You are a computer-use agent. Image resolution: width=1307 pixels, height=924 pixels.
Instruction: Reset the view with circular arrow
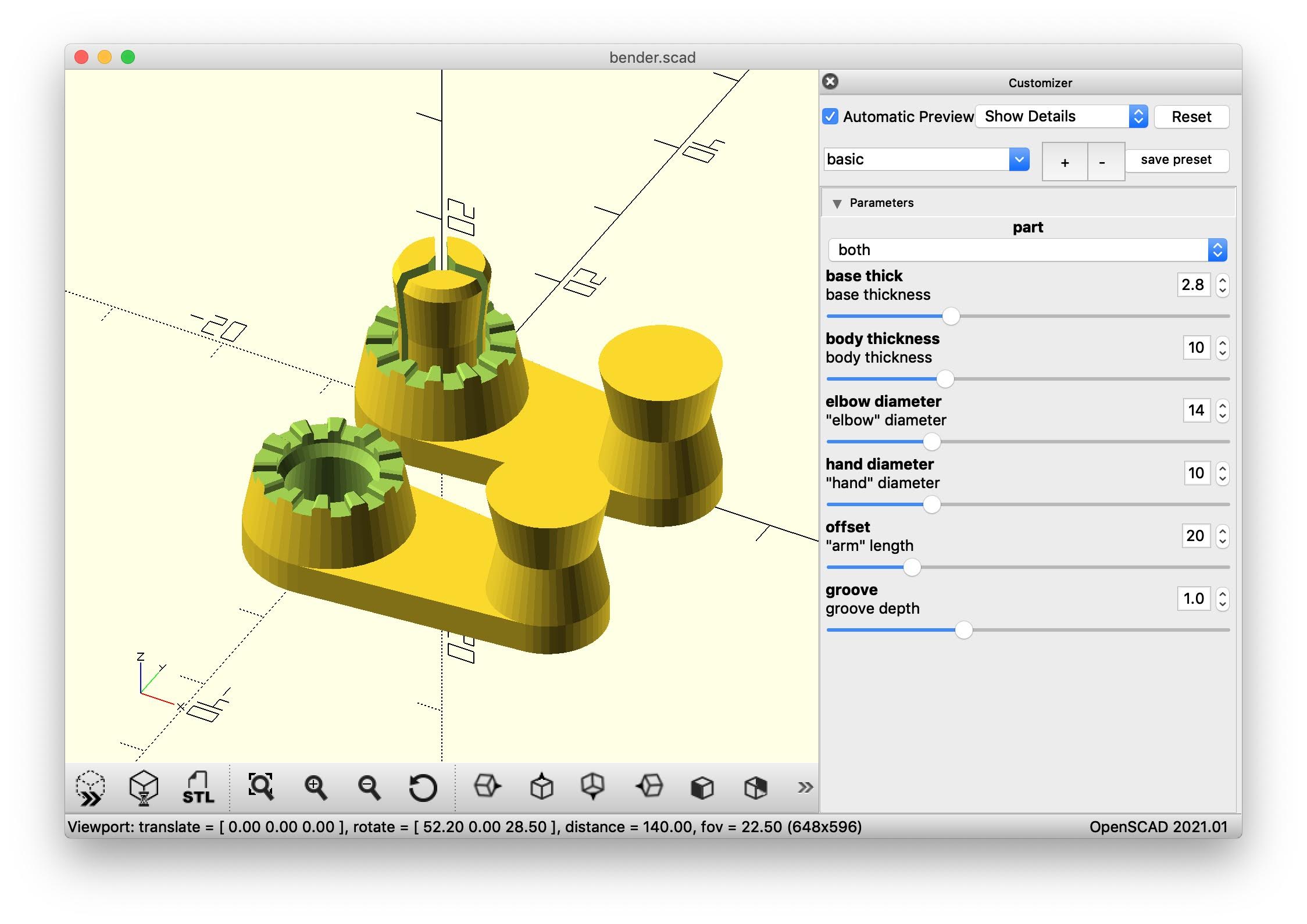pyautogui.click(x=423, y=788)
